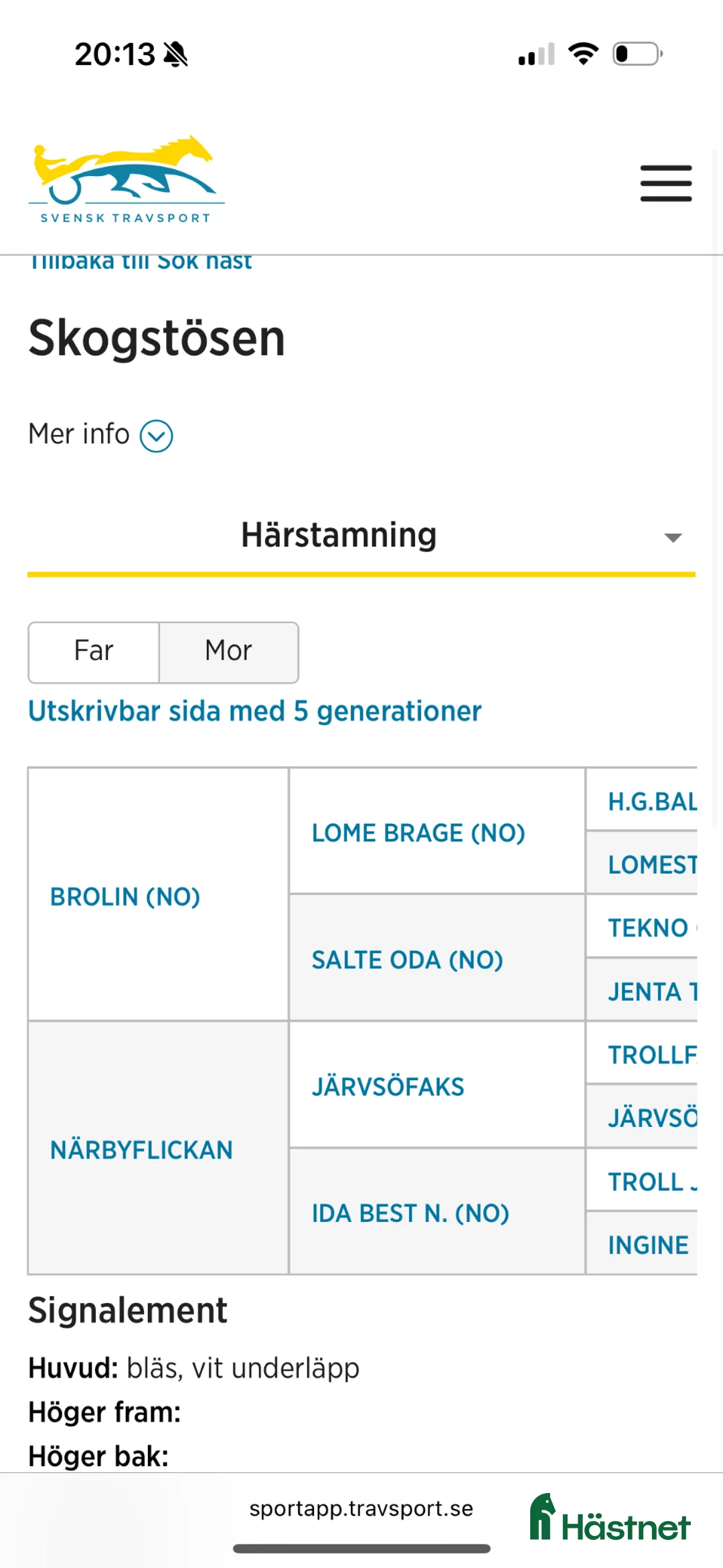Click the Signalement heading

(x=127, y=1310)
